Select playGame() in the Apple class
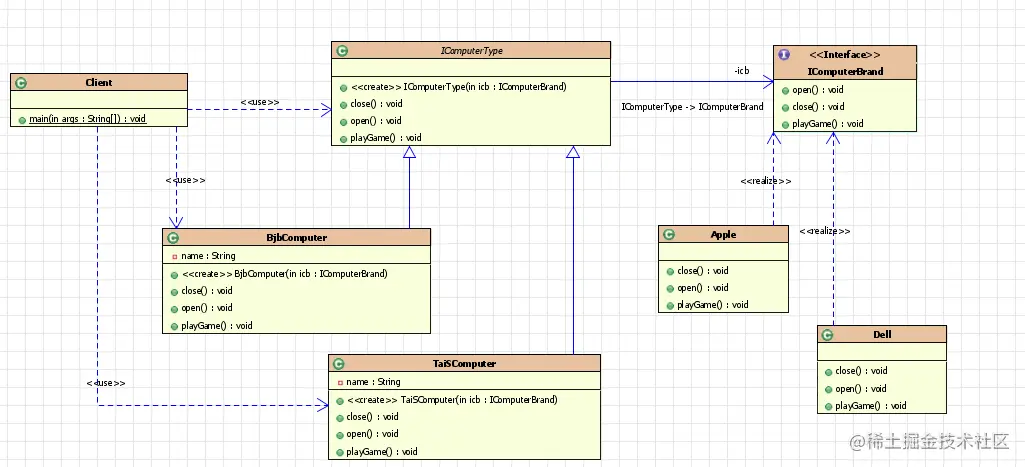 (713, 305)
